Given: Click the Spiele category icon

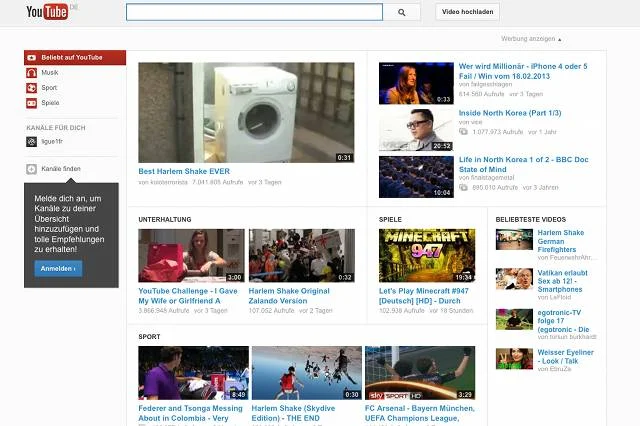Looking at the screenshot, I should [x=31, y=103].
